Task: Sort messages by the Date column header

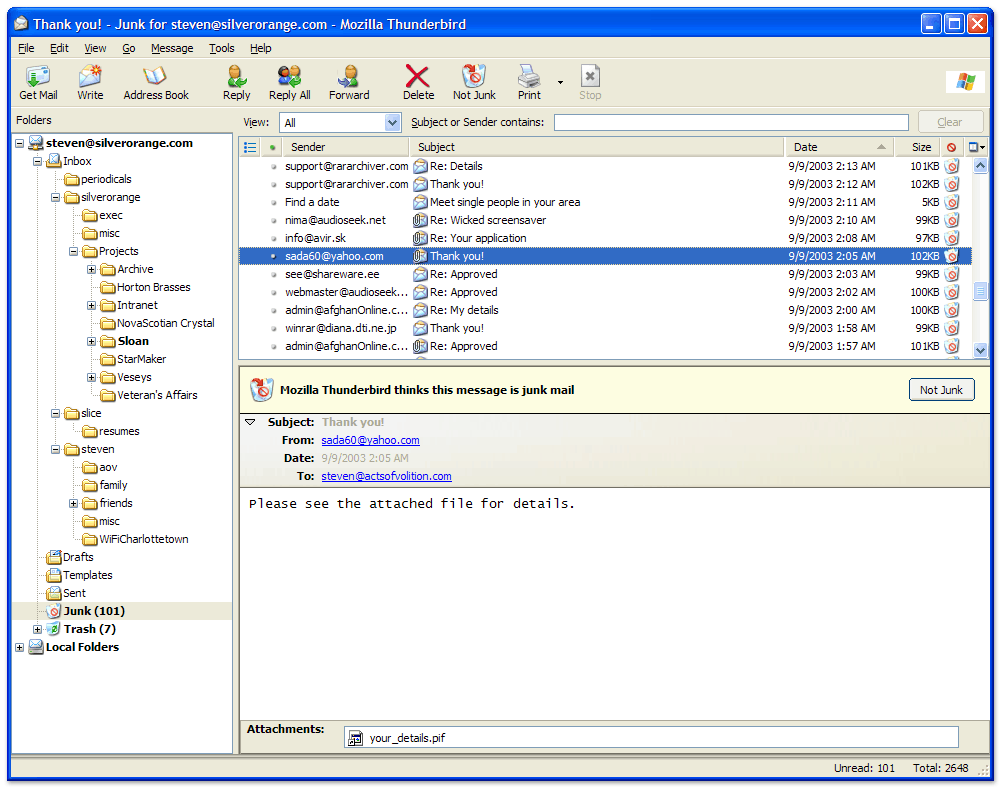Action: point(840,147)
